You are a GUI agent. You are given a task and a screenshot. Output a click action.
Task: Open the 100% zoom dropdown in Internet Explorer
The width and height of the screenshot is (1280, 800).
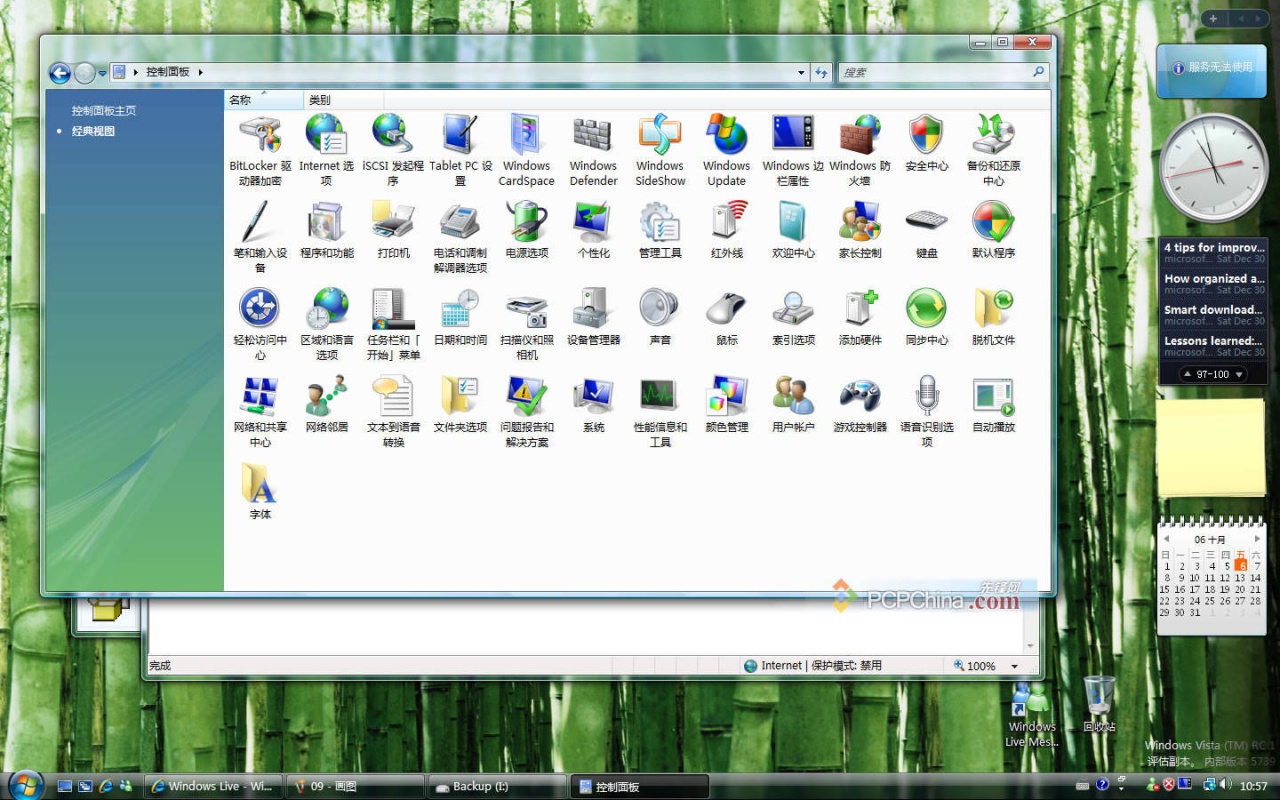(1014, 666)
